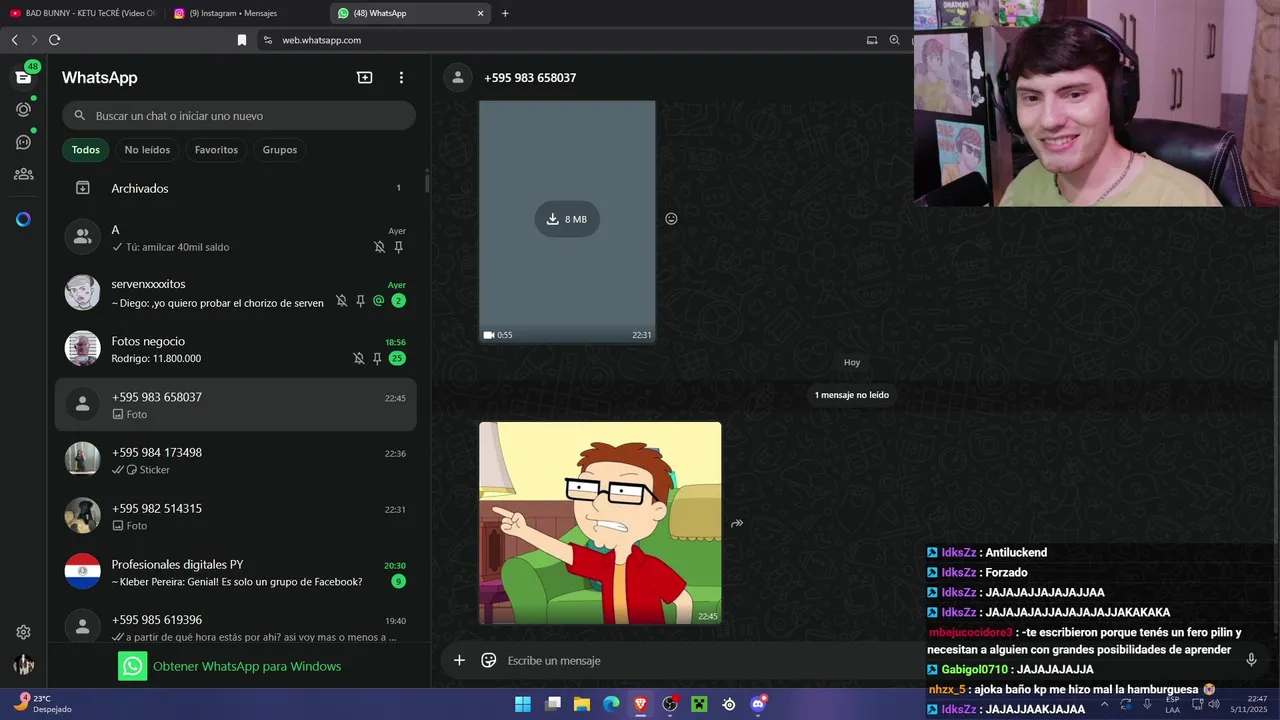Select the No leídos filter chip

pyautogui.click(x=147, y=150)
